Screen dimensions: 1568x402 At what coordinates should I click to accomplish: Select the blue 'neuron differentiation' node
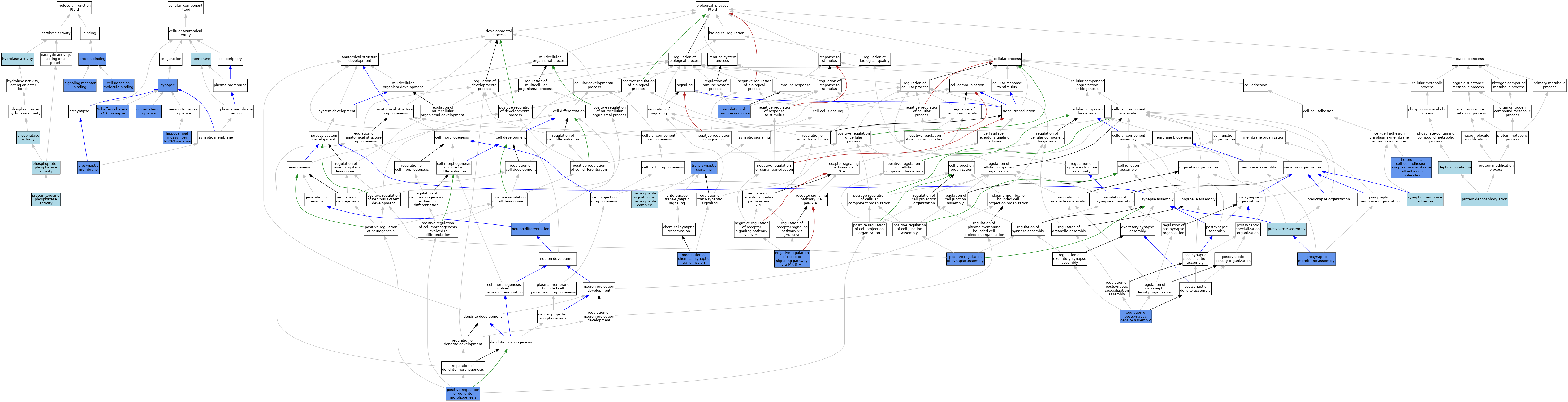531,229
